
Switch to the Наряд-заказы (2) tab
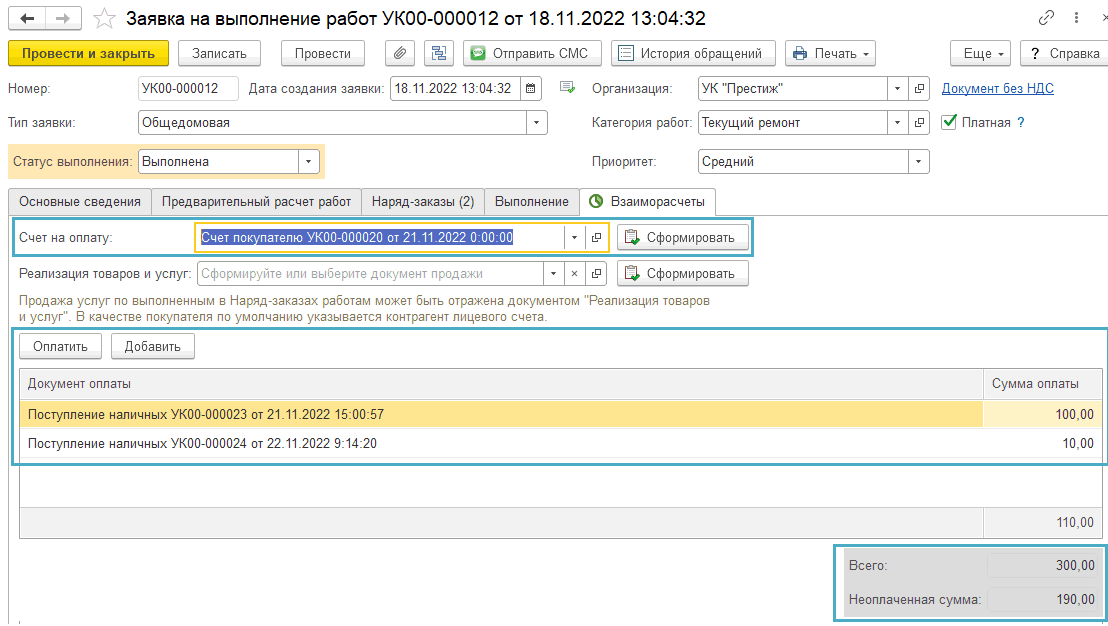[x=422, y=201]
